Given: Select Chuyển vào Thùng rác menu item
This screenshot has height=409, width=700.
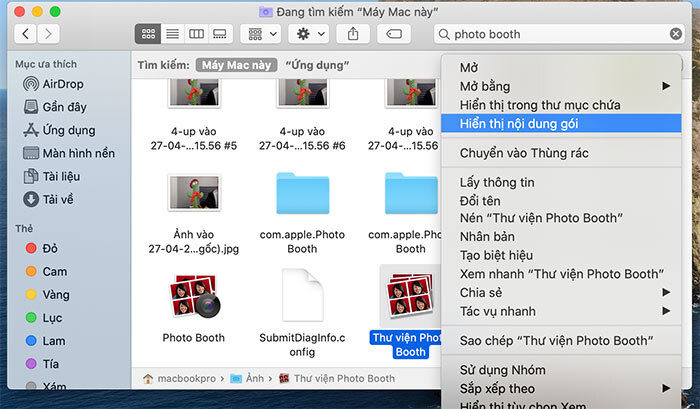Looking at the screenshot, I should [523, 153].
